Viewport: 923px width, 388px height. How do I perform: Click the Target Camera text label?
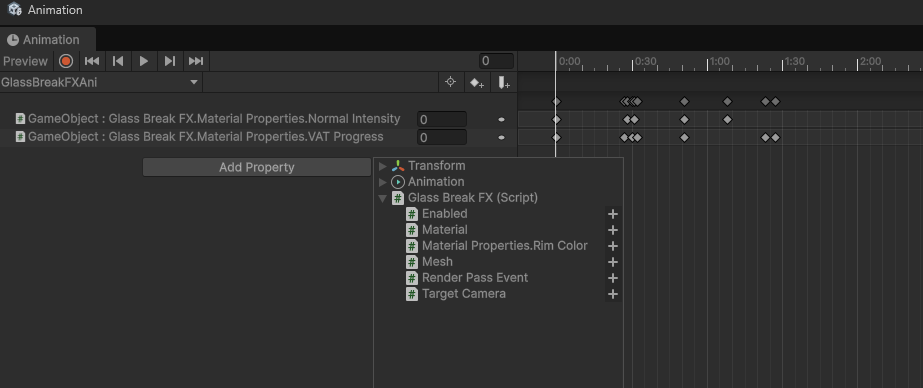(x=464, y=293)
